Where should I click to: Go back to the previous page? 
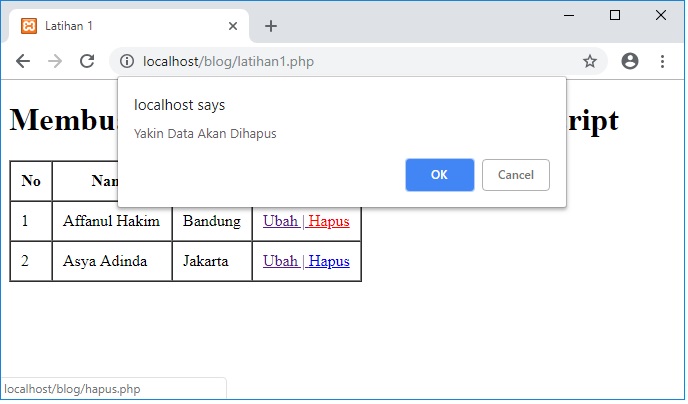(x=23, y=61)
